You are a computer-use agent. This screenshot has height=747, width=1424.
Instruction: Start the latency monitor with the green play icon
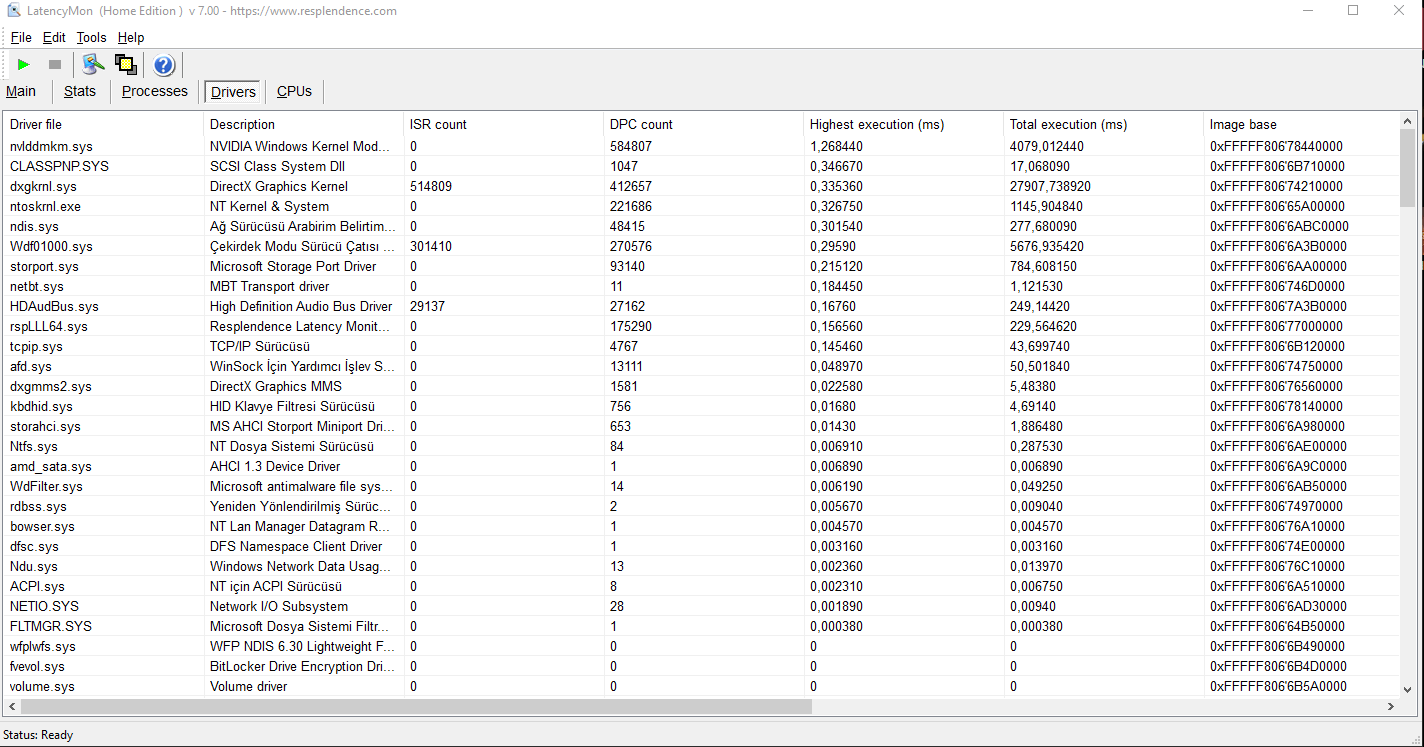(x=24, y=65)
